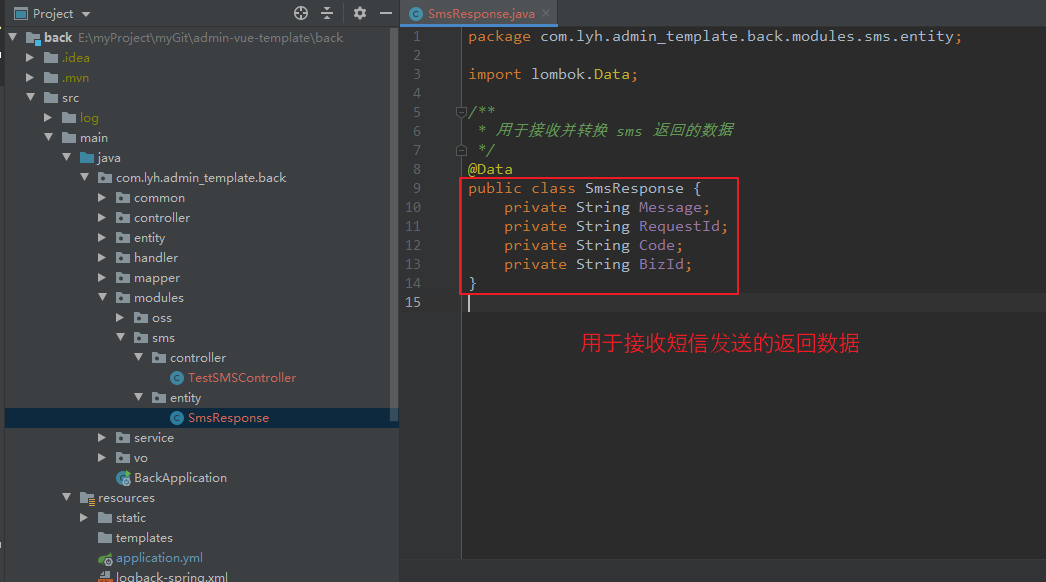The height and width of the screenshot is (582, 1046).
Task: Click the collapse all icon in Project panel
Action: (327, 13)
